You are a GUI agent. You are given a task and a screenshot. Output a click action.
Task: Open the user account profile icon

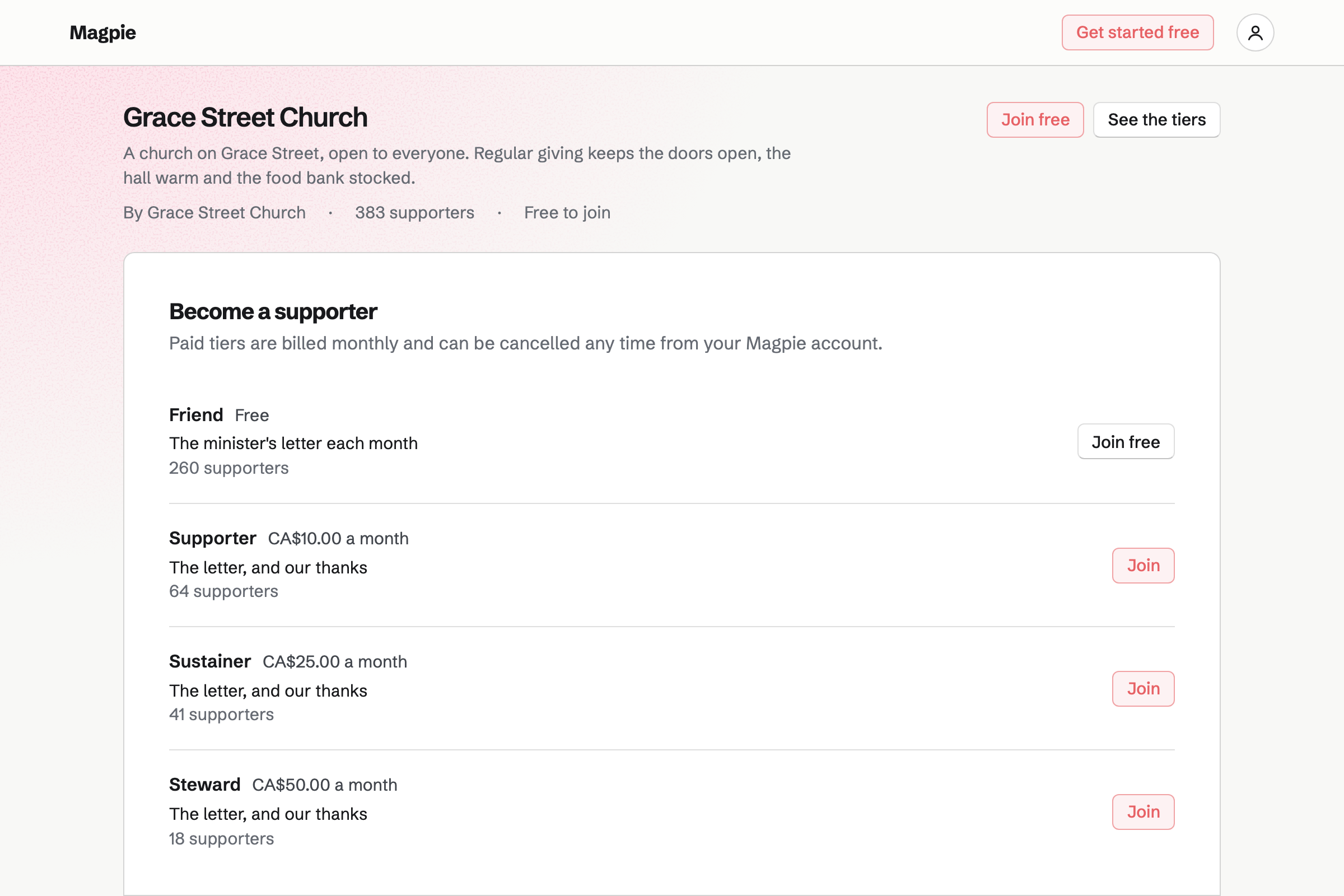point(1255,32)
